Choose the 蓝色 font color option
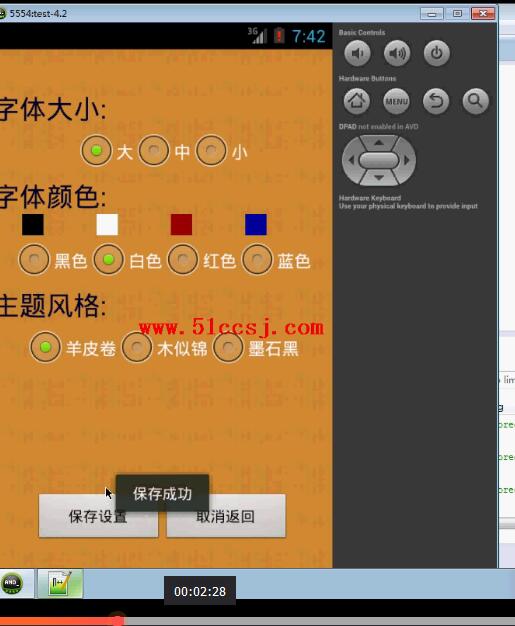This screenshot has width=515, height=626. point(257,260)
